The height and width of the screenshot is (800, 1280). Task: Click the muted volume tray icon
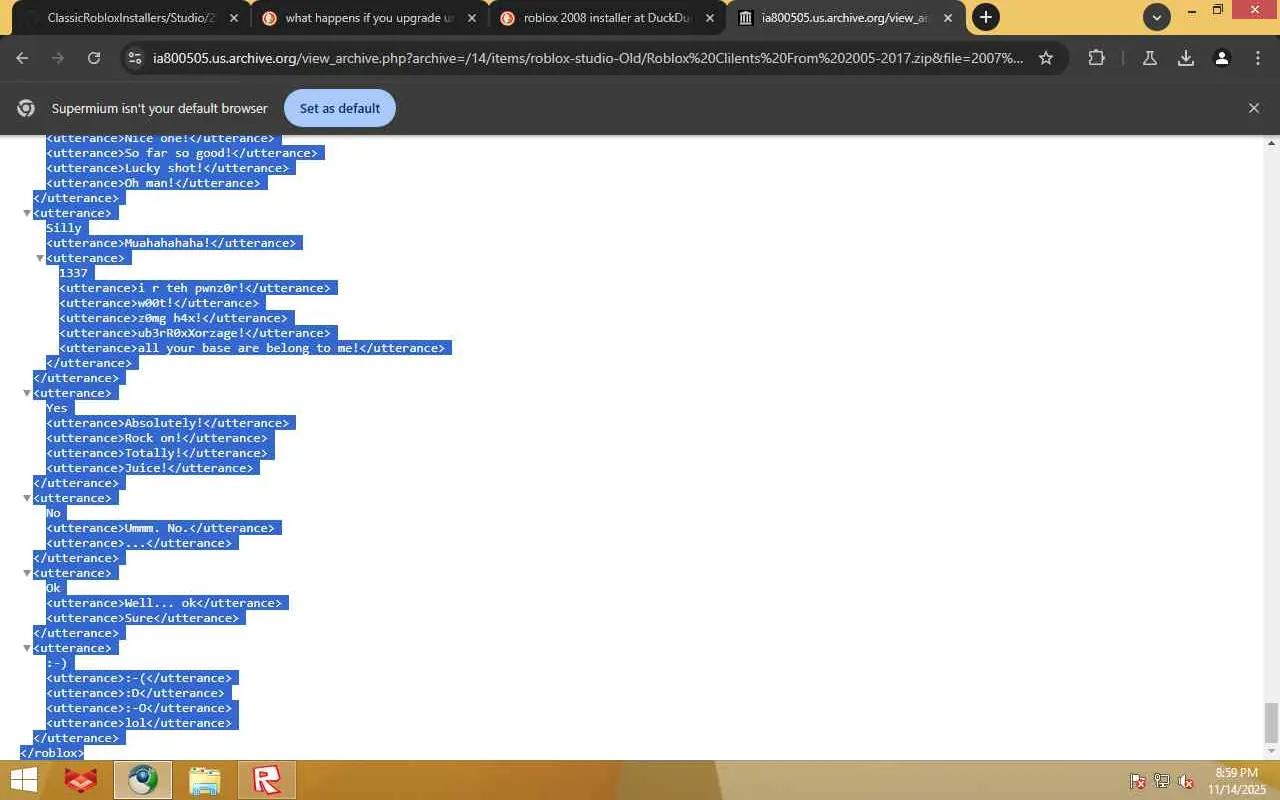pos(1187,781)
